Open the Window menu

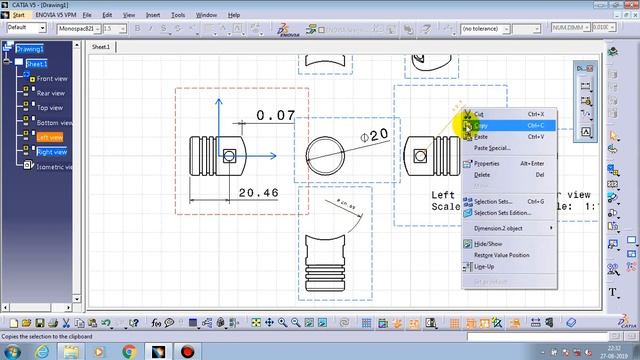(206, 15)
